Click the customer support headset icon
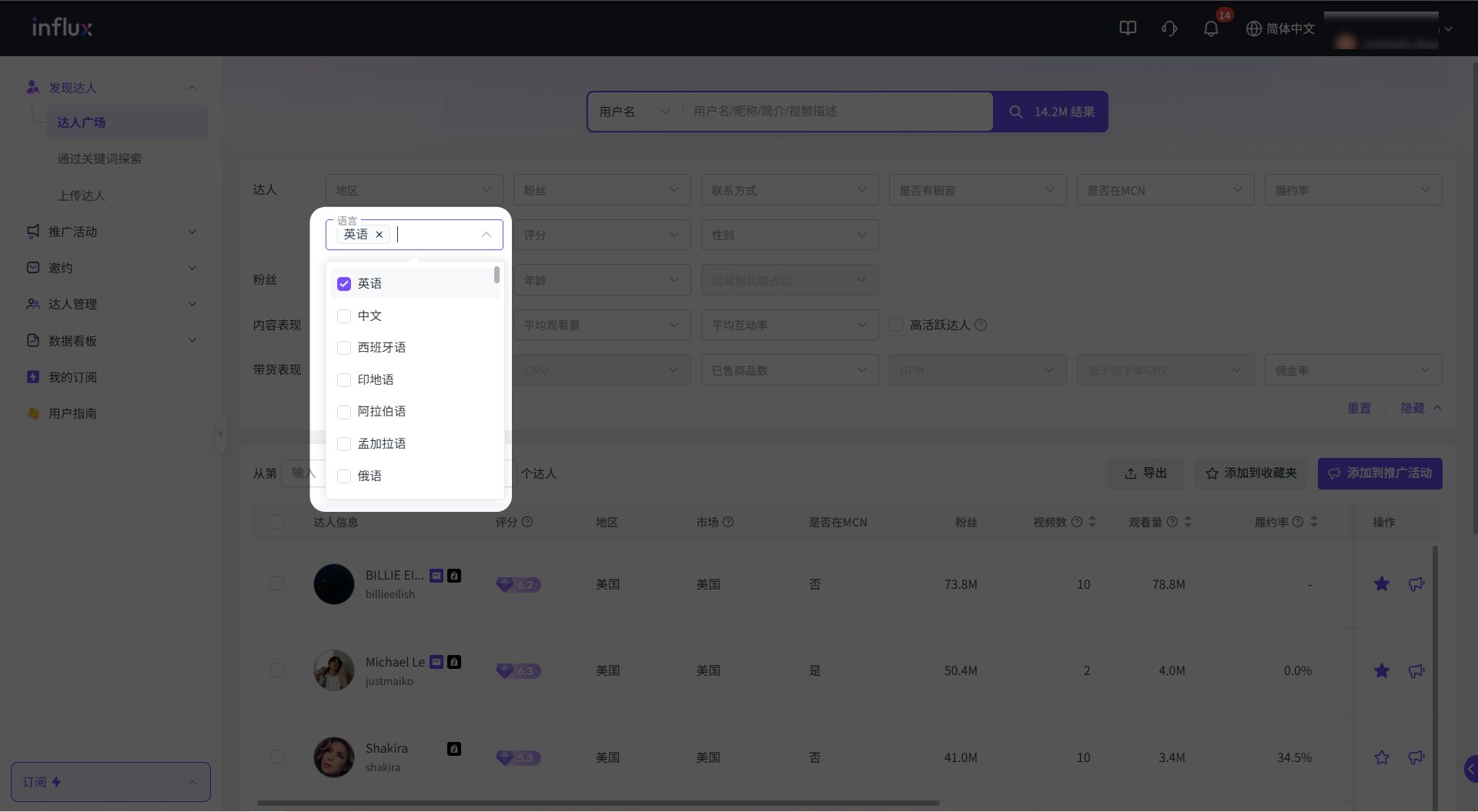The width and height of the screenshot is (1478, 812). click(1169, 28)
